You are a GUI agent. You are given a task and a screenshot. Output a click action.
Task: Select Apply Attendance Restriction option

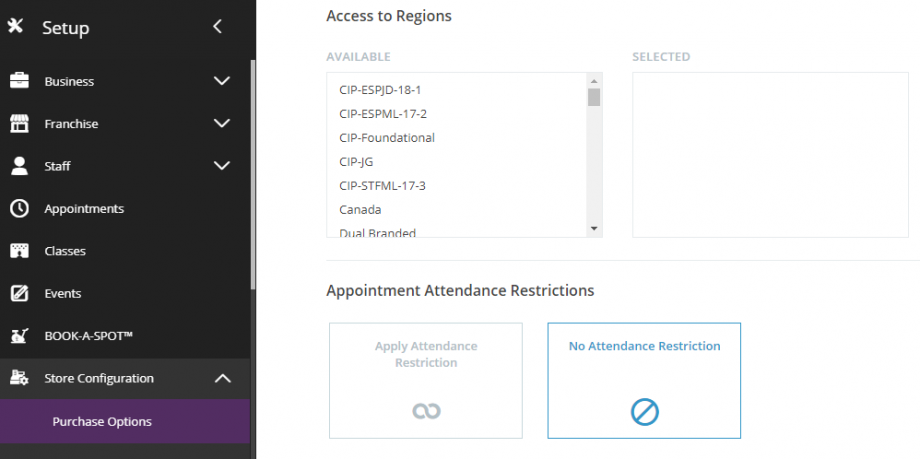point(426,380)
